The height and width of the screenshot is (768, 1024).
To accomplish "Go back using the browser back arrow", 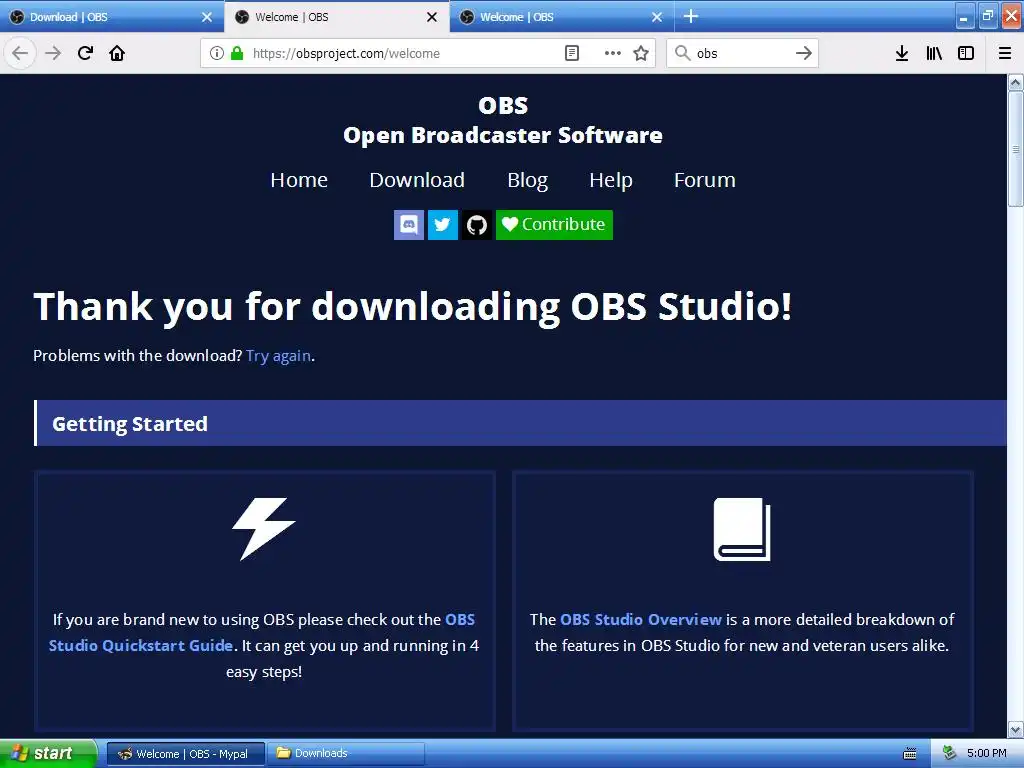I will click(x=20, y=53).
